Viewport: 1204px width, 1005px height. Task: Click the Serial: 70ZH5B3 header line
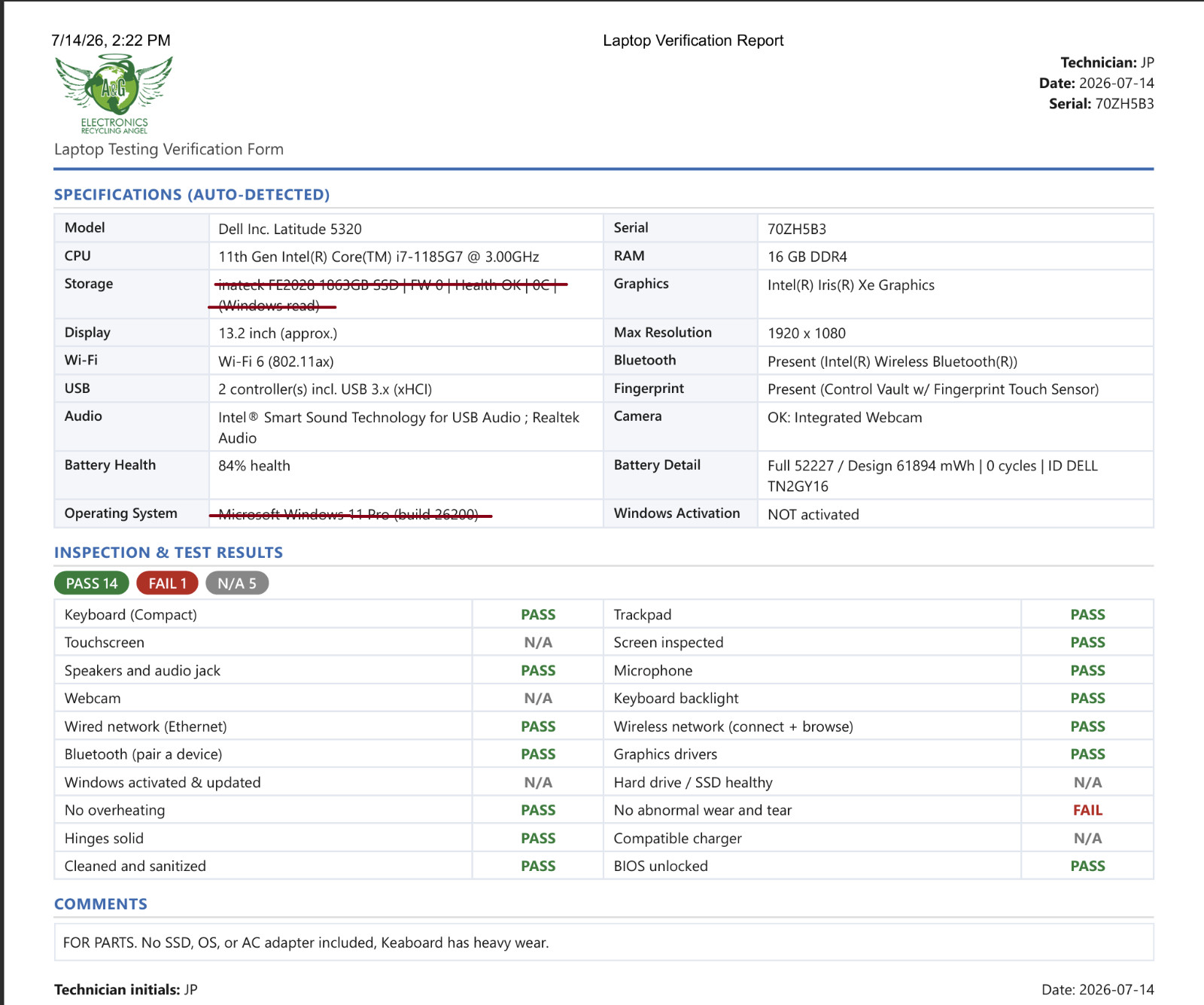[x=1101, y=104]
